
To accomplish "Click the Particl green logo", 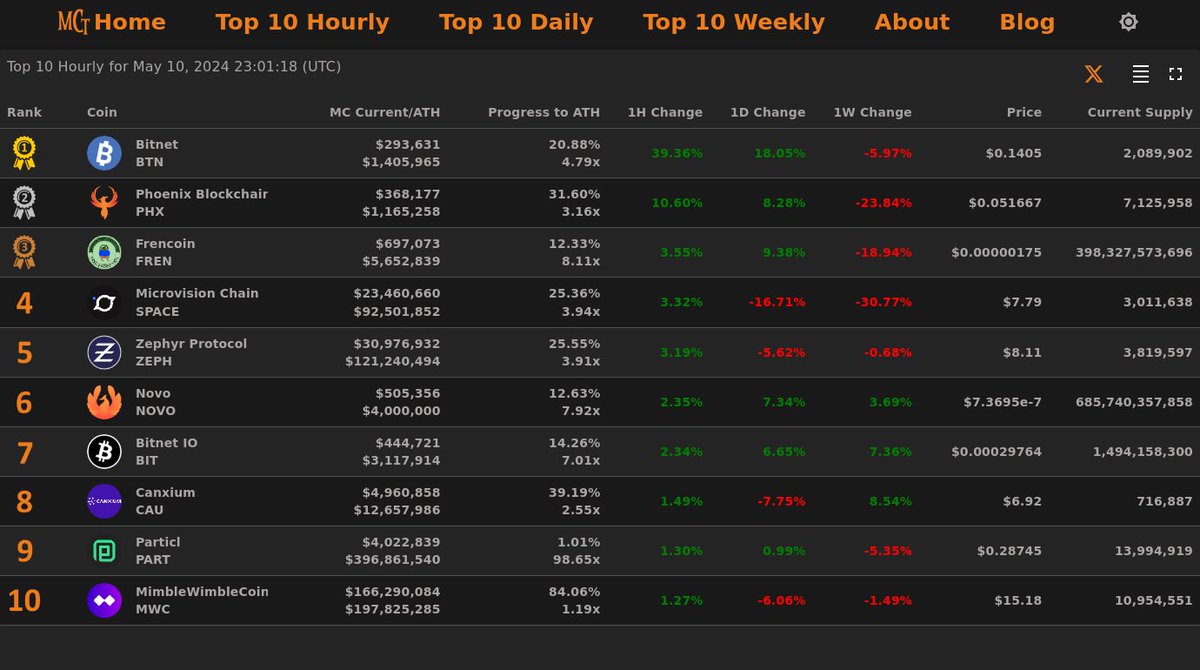I will point(104,551).
